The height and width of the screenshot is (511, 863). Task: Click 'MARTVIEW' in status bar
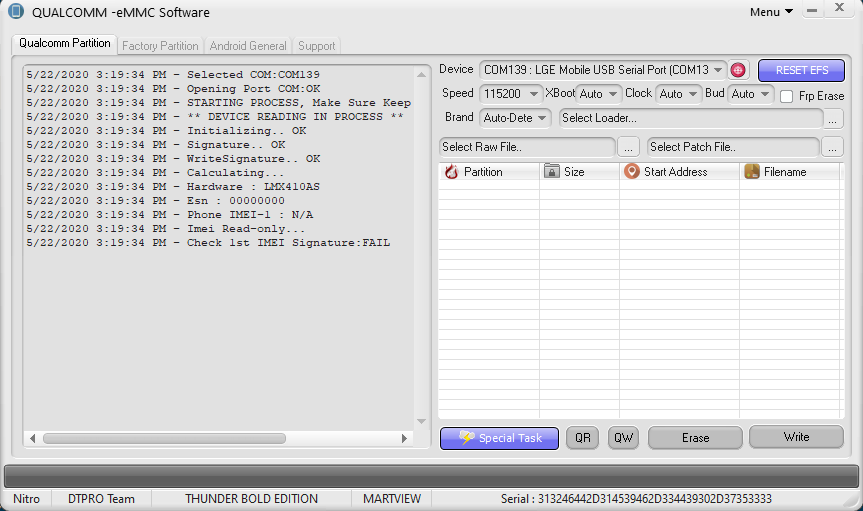tap(392, 499)
